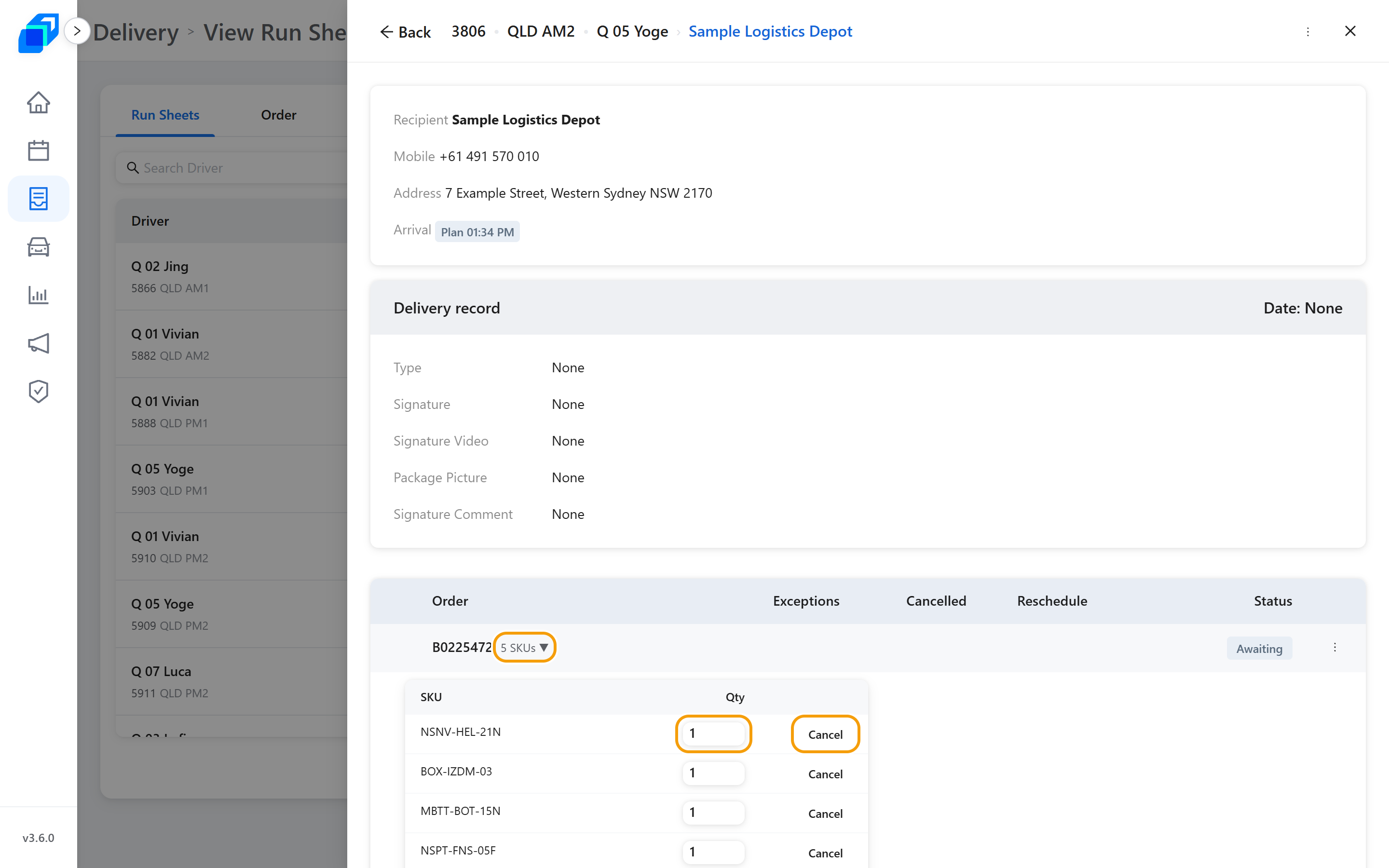Click the Plan 01:34 PM arrival tag

pyautogui.click(x=477, y=232)
